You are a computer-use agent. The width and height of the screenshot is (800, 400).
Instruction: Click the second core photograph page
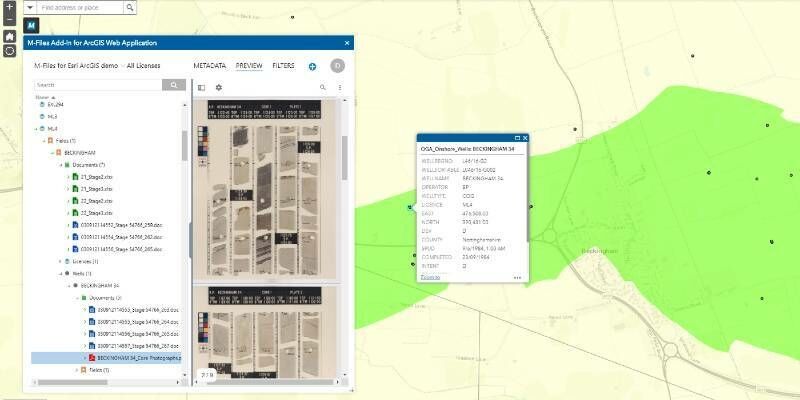coord(265,332)
